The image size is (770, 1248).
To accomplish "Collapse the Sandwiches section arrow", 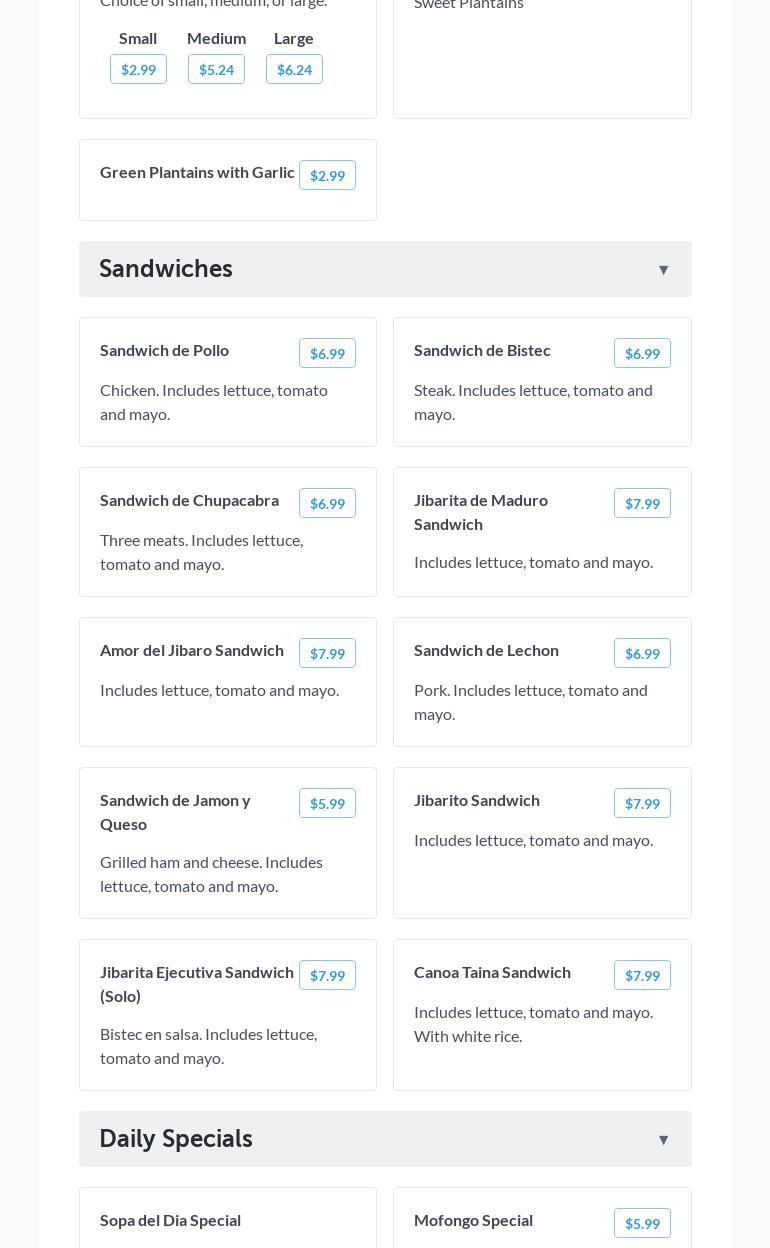I will [x=663, y=269].
